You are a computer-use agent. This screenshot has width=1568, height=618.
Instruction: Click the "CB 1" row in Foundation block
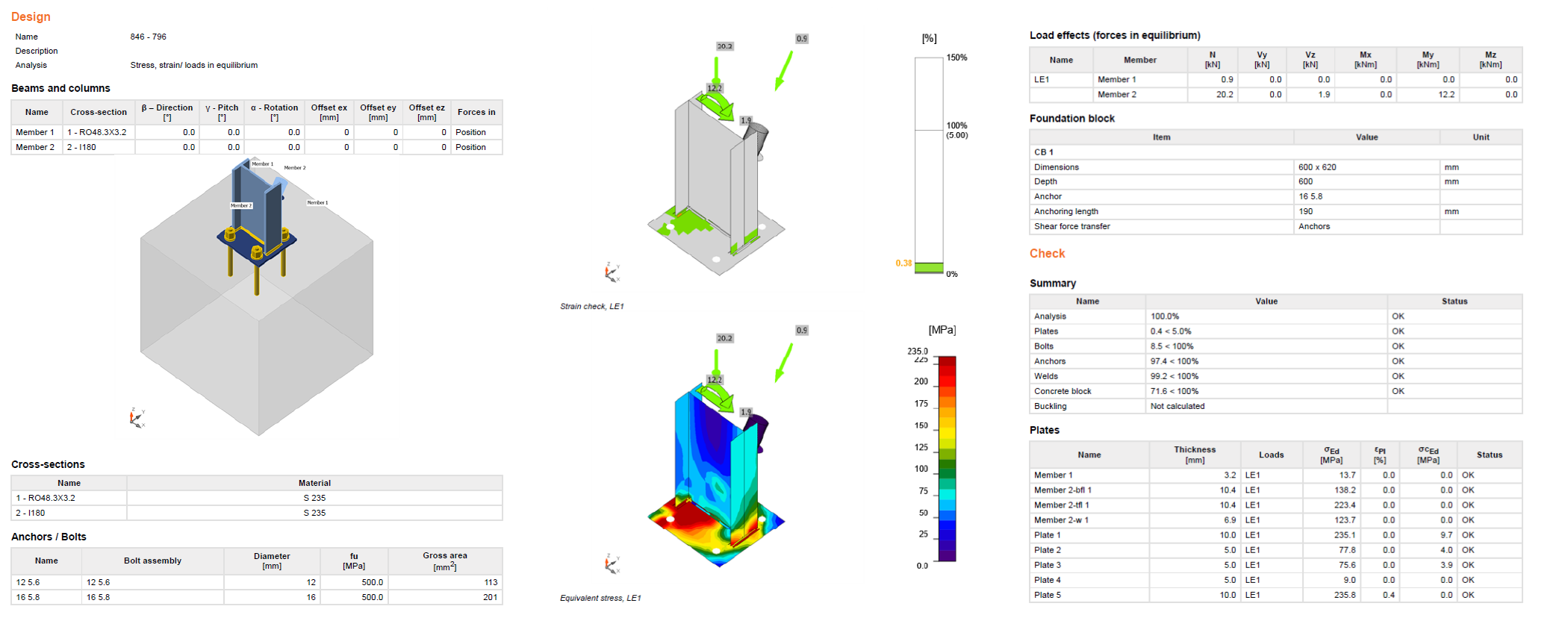pyautogui.click(x=1275, y=152)
